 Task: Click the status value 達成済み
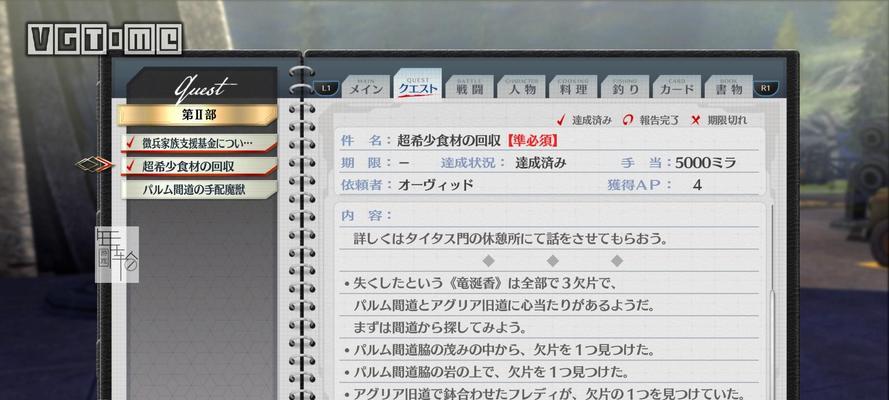[x=540, y=163]
